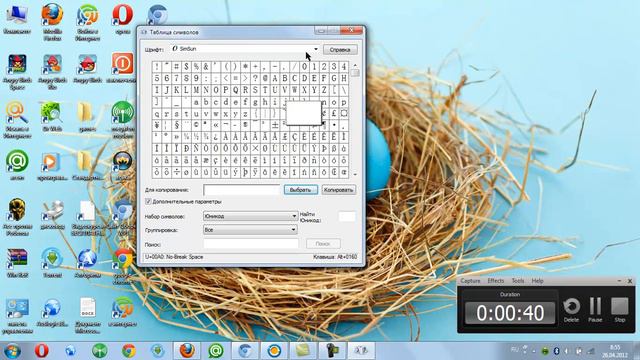The image size is (640, 360).
Task: Select the £ character in the grid
Action: click(x=334, y=113)
